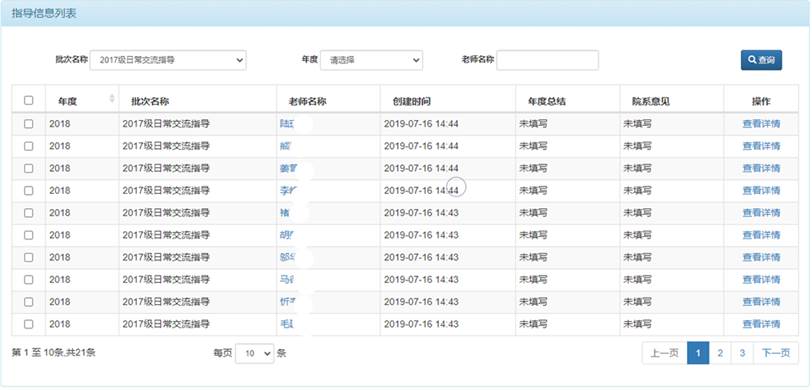Open 查看详情 for the last row
Viewport: 812px width, 390px height.
tap(761, 324)
